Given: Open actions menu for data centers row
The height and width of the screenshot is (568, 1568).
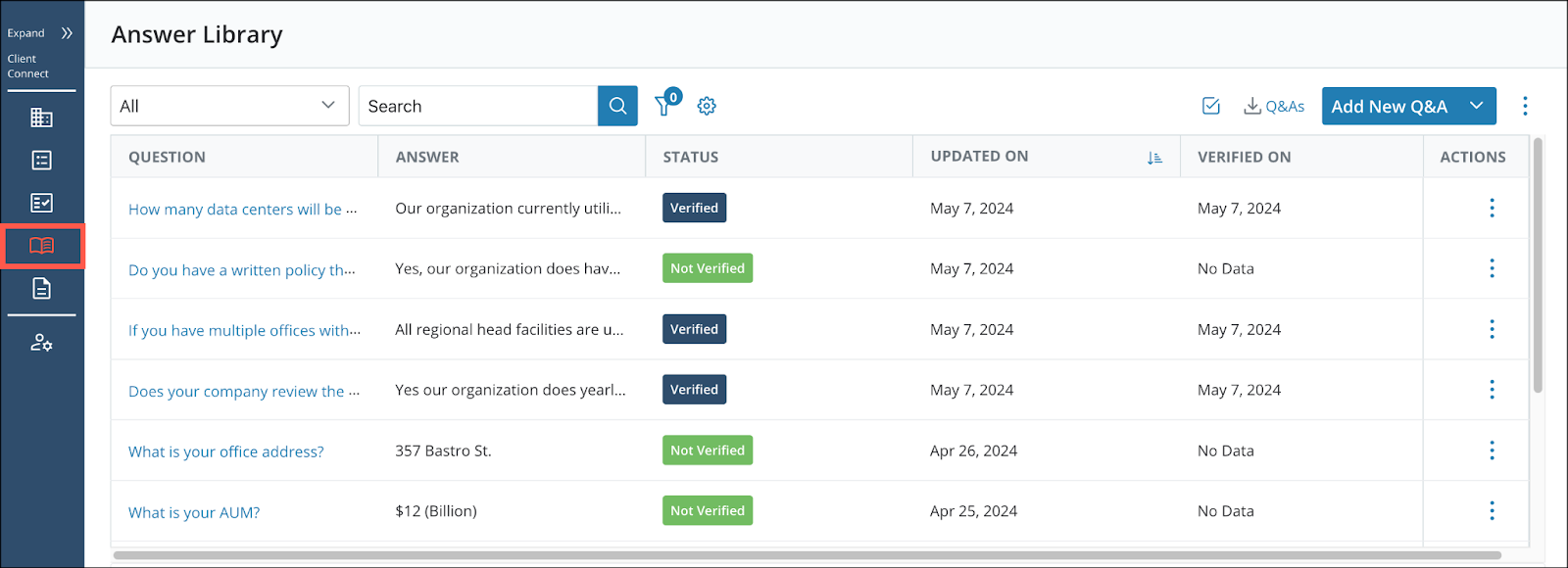Looking at the screenshot, I should pos(1492,208).
